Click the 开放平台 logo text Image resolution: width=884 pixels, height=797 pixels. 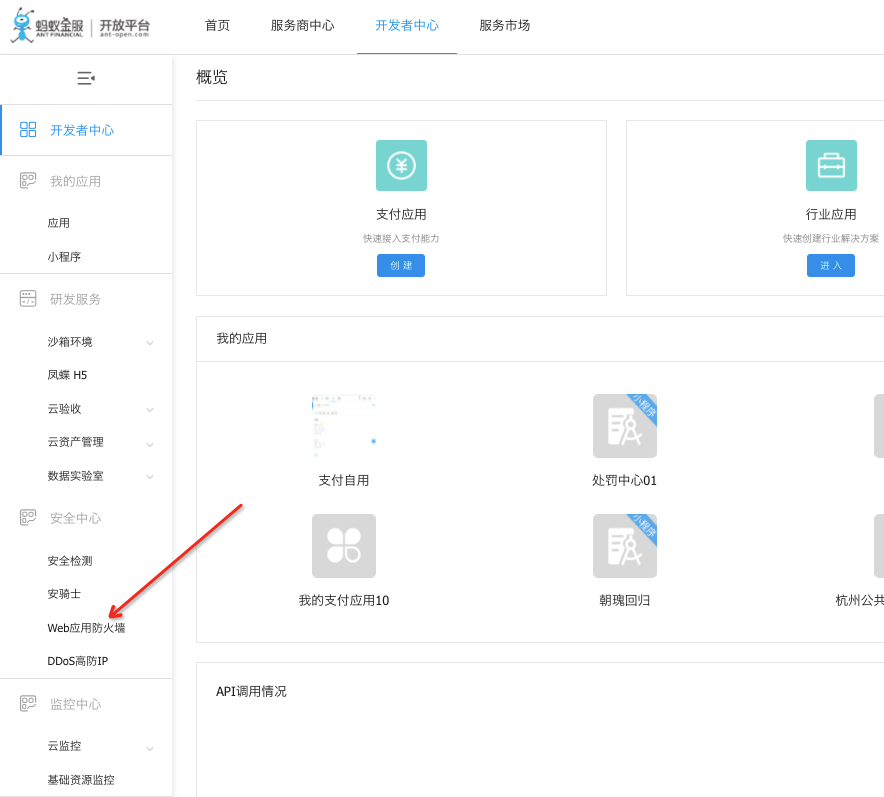pyautogui.click(x=125, y=27)
